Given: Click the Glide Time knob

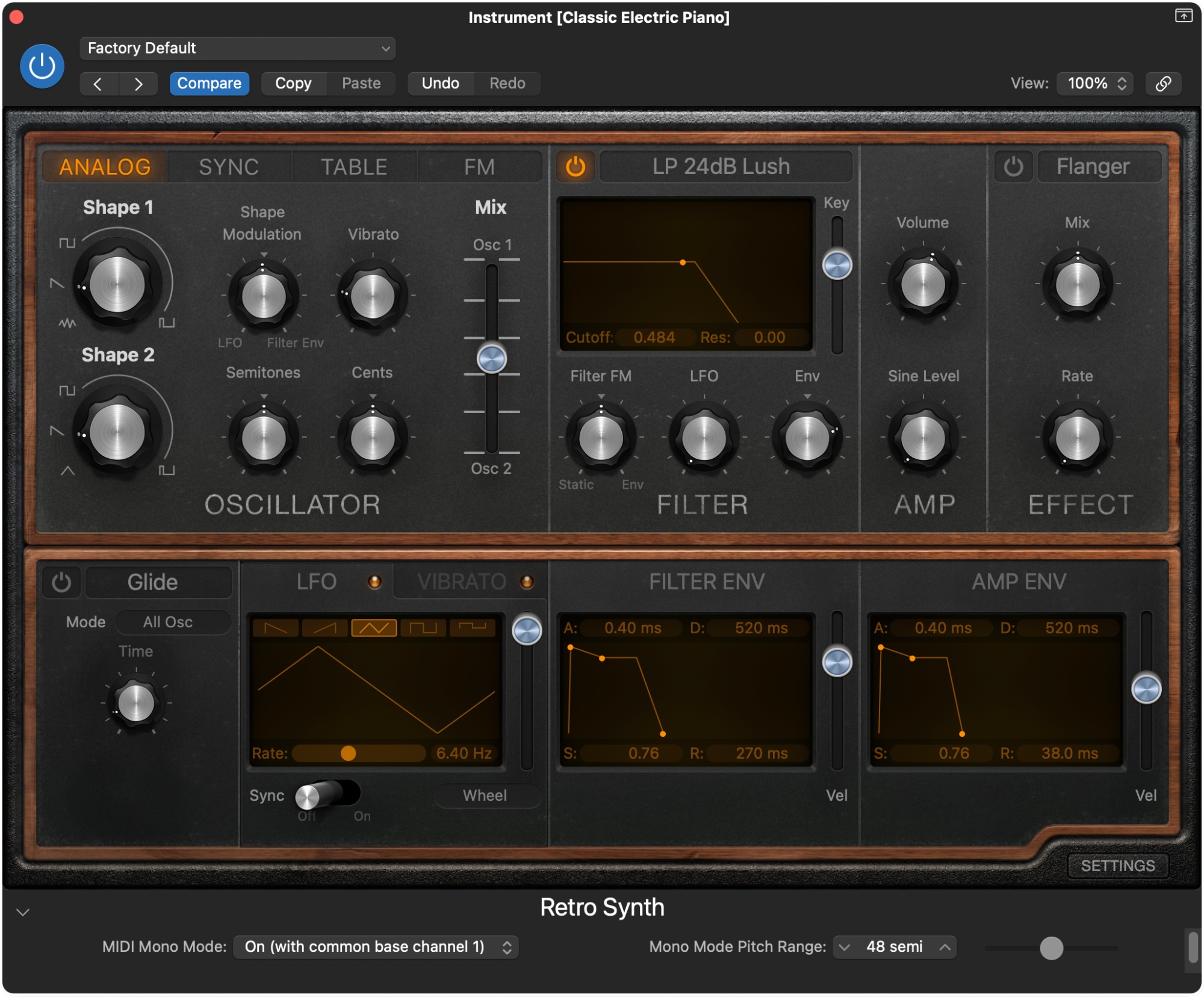Looking at the screenshot, I should click(x=136, y=703).
